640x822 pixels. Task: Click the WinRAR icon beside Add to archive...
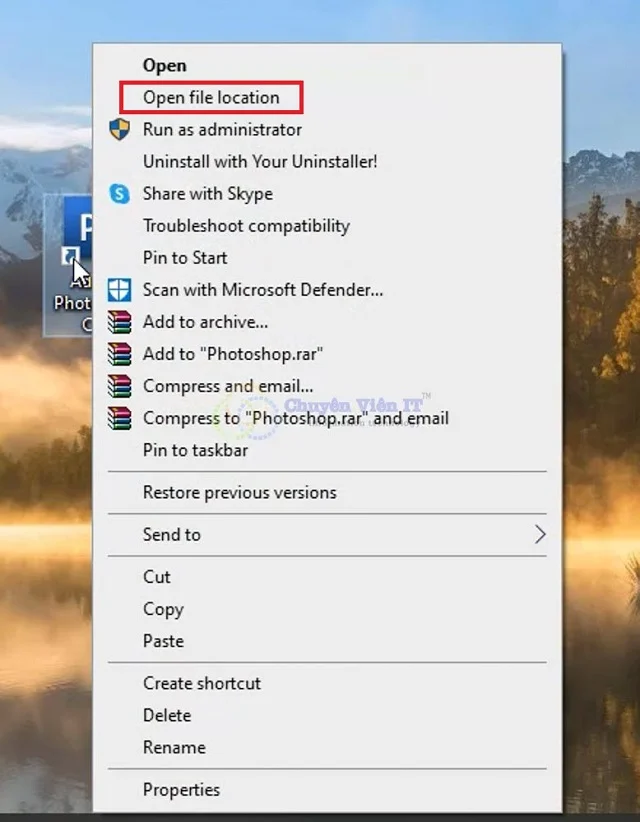(x=120, y=322)
